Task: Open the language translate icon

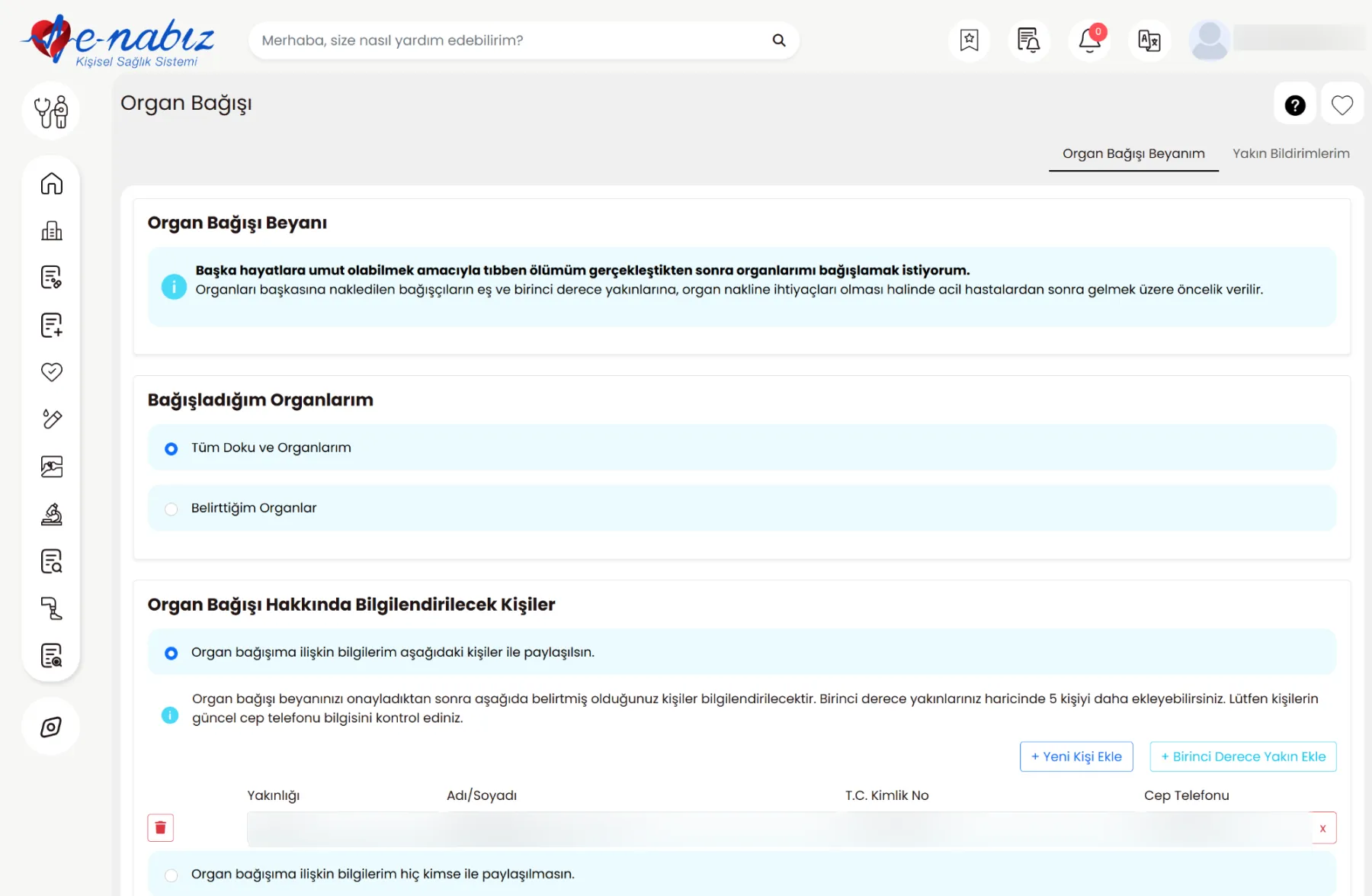Action: coord(1149,40)
